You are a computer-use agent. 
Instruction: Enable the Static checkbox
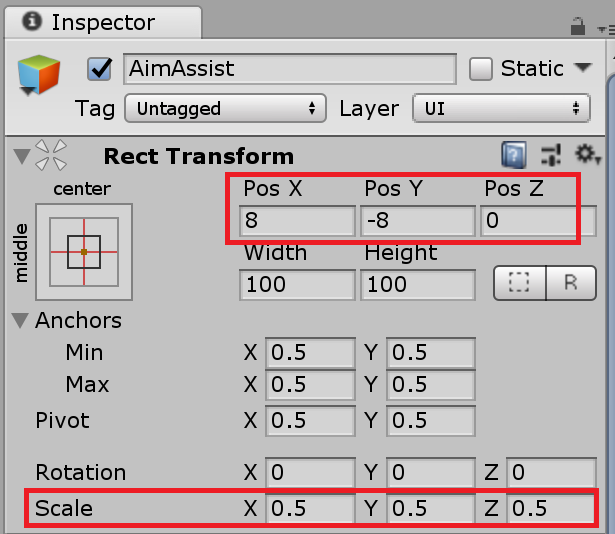(x=481, y=69)
